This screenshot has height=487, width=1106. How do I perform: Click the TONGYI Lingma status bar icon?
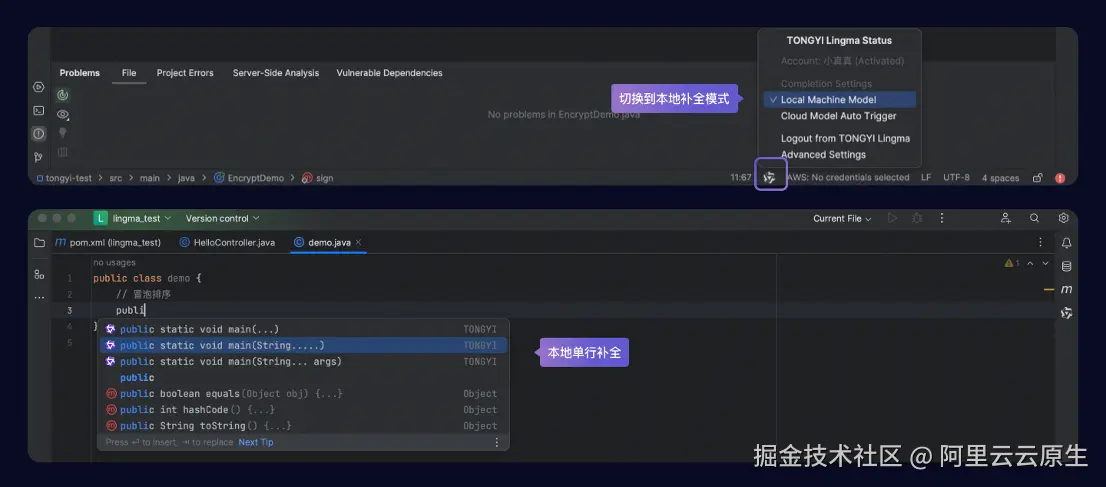[x=770, y=178]
